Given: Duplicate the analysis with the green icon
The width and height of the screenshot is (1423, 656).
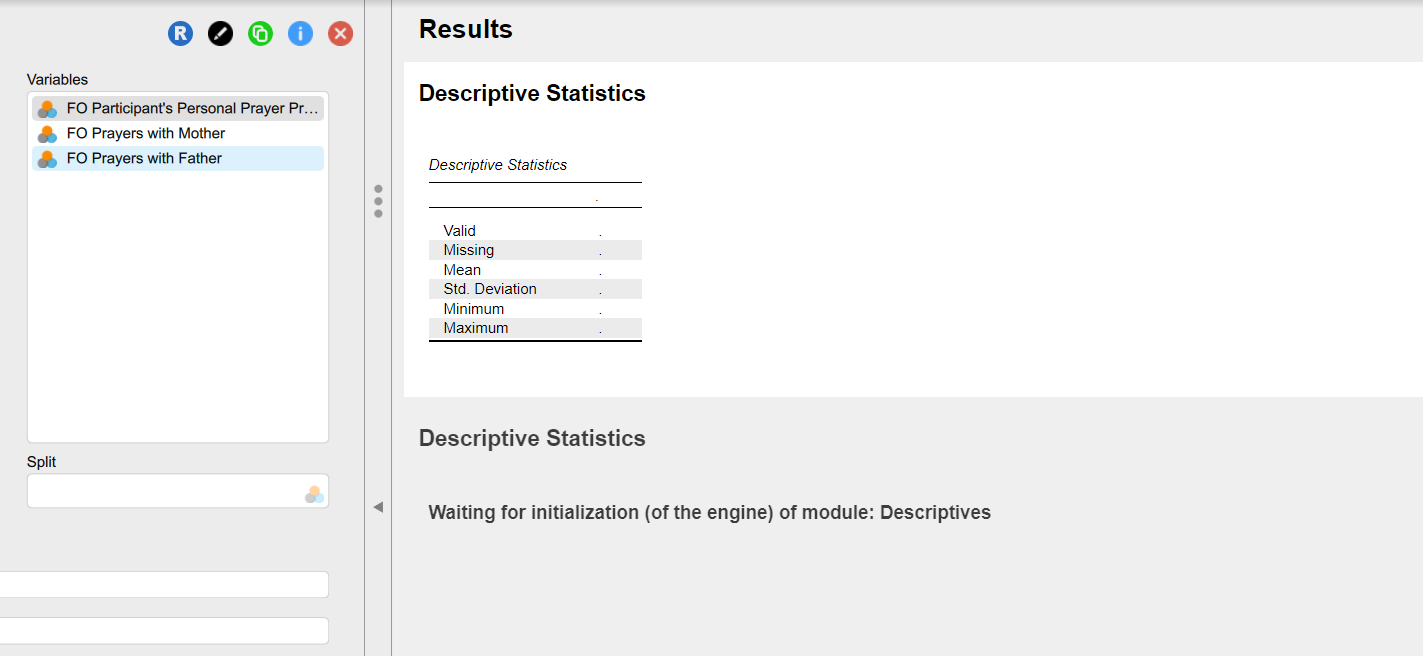Looking at the screenshot, I should point(260,34).
